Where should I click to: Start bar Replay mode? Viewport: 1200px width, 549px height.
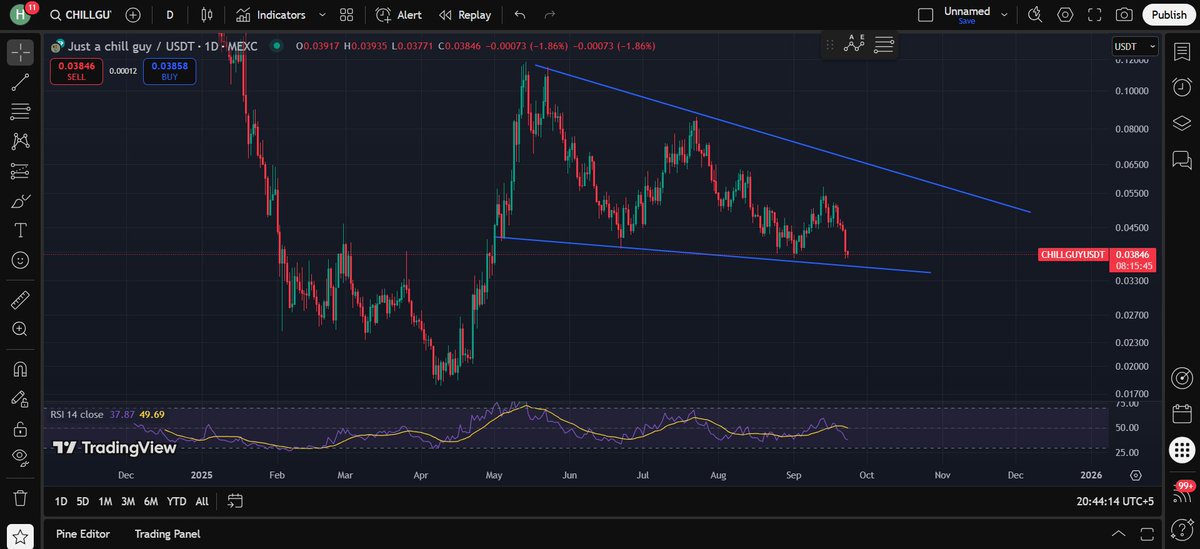click(465, 15)
